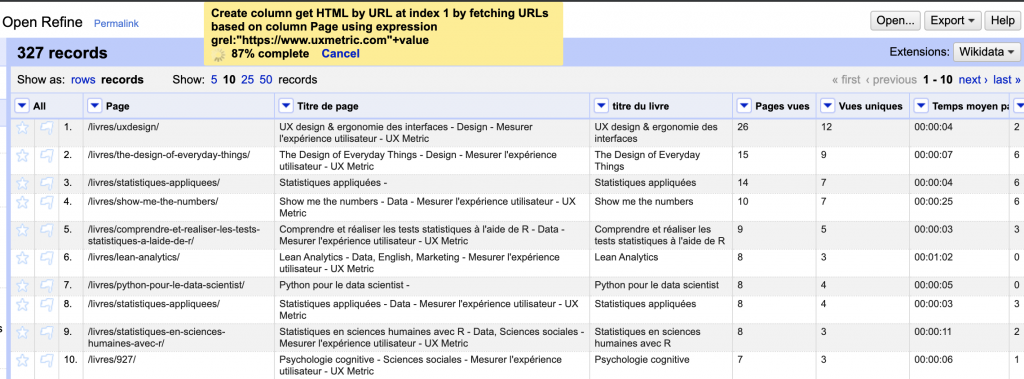Screen dimensions: 1024x379
Task: Open the Pages vues column menu
Action: click(x=744, y=106)
